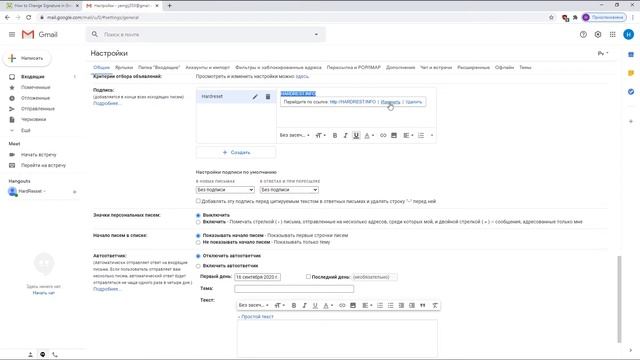This screenshot has width=640, height=360.
Task: Click the help question mark icon
Action: [583, 35]
